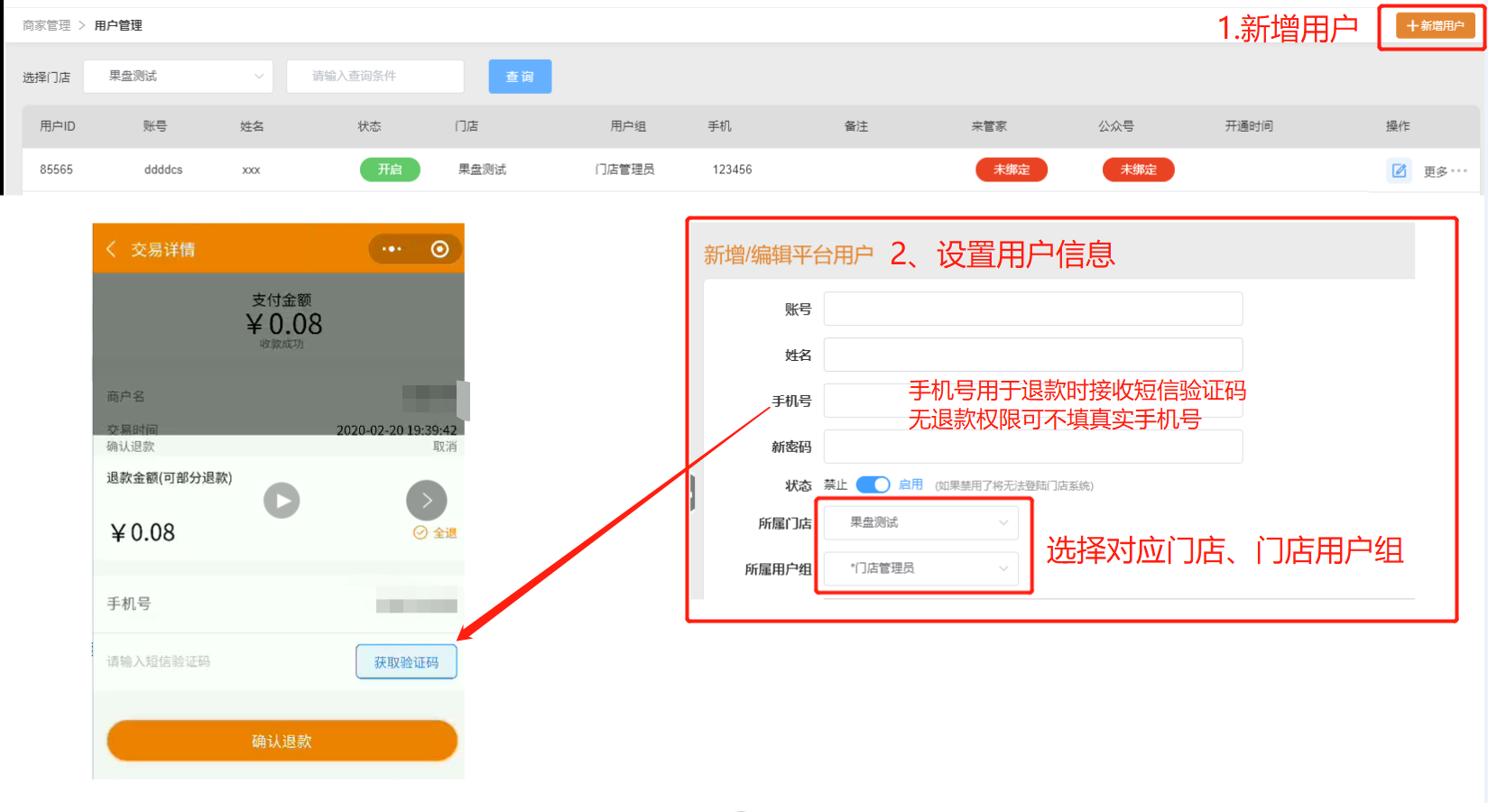This screenshot has height=812, width=1488.
Task: Open the 更多 more options menu
Action: (x=1445, y=171)
